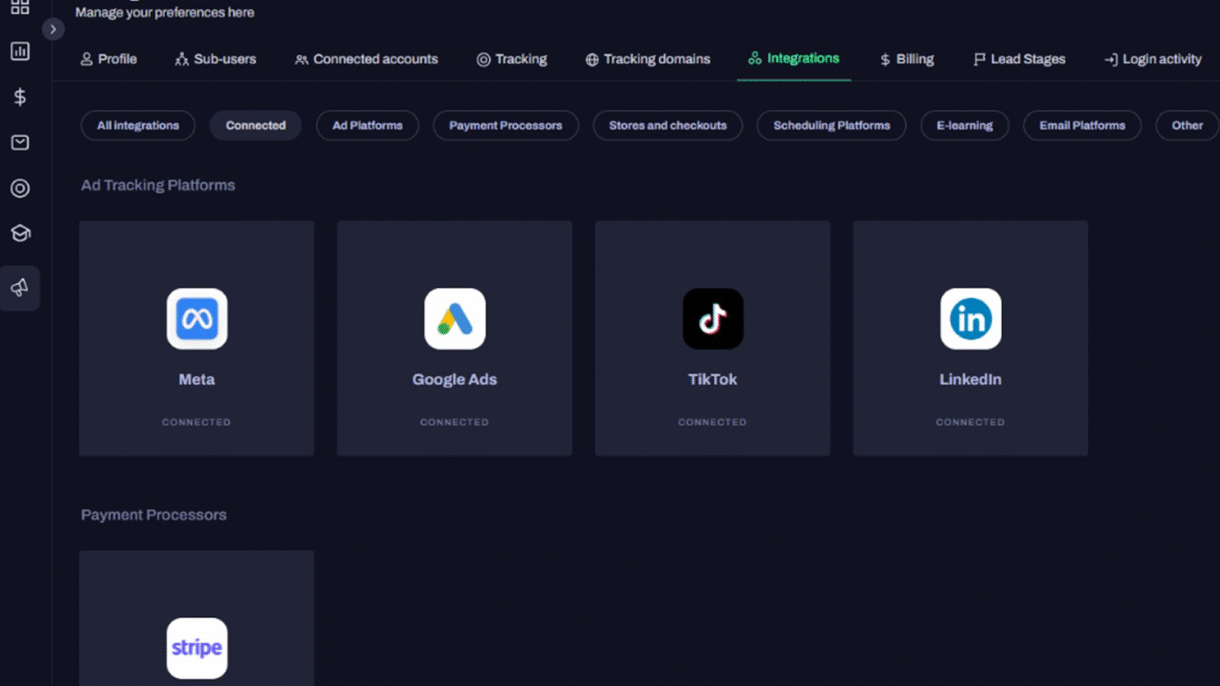View the Login activity tab
This screenshot has width=1220, height=686.
point(1153,59)
